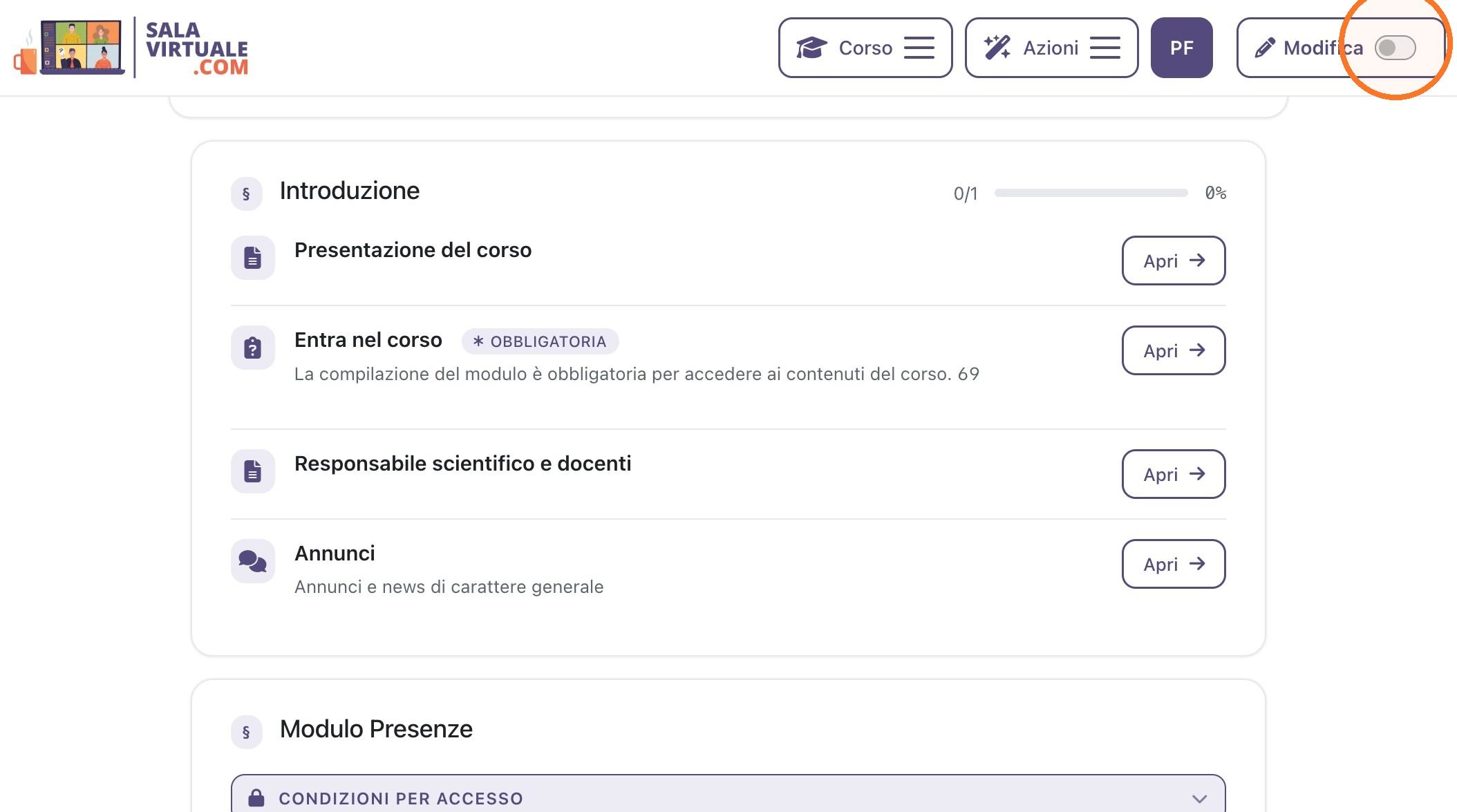Open Entra nel corso with Apri
1457x812 pixels.
click(x=1173, y=350)
